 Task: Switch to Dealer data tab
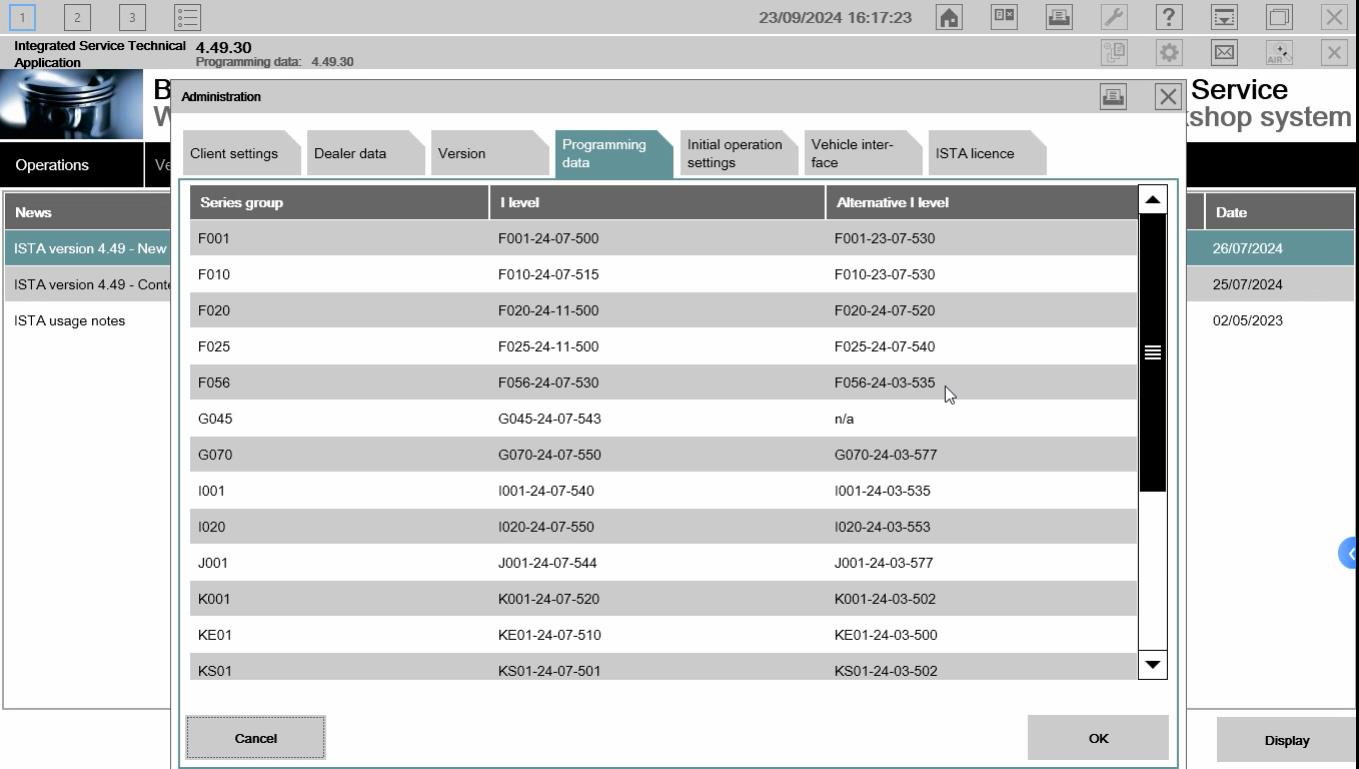click(x=365, y=154)
